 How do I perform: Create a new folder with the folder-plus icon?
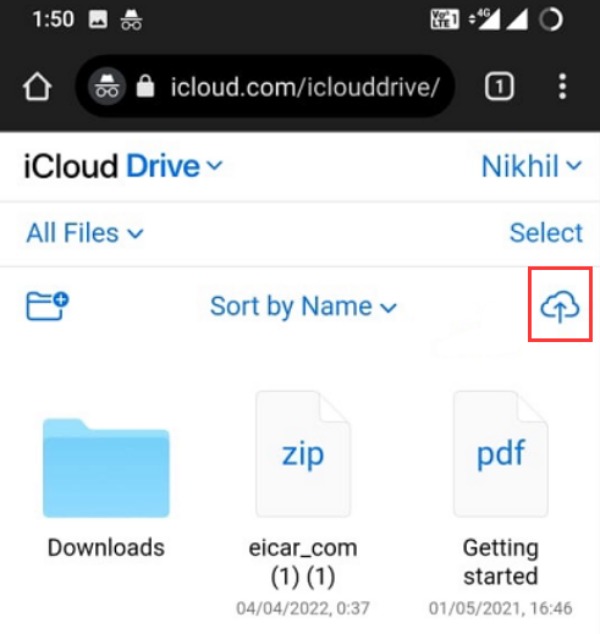[x=47, y=306]
